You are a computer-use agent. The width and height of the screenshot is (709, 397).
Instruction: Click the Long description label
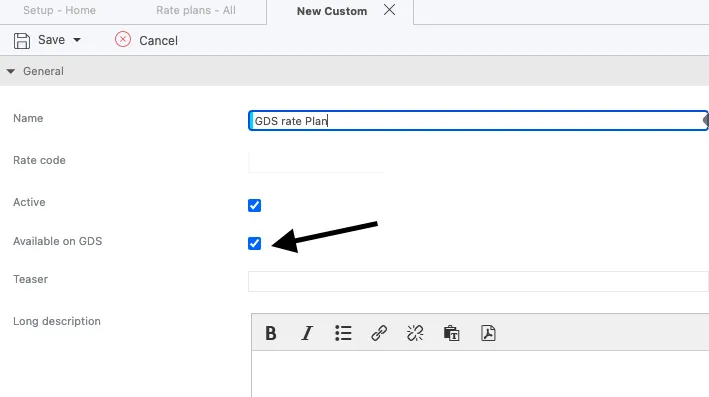tap(57, 321)
